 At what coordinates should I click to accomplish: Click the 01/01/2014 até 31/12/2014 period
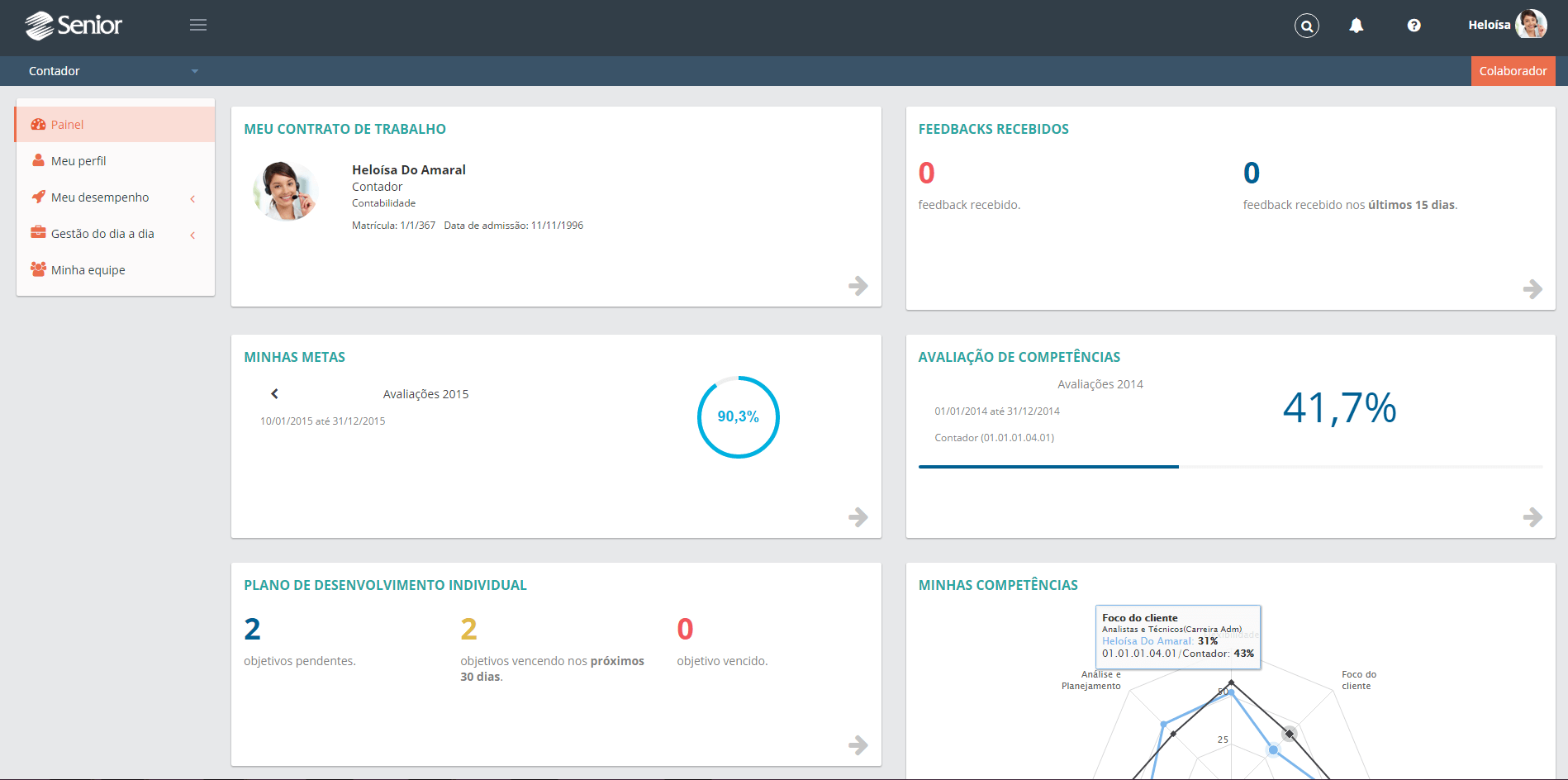click(x=997, y=411)
